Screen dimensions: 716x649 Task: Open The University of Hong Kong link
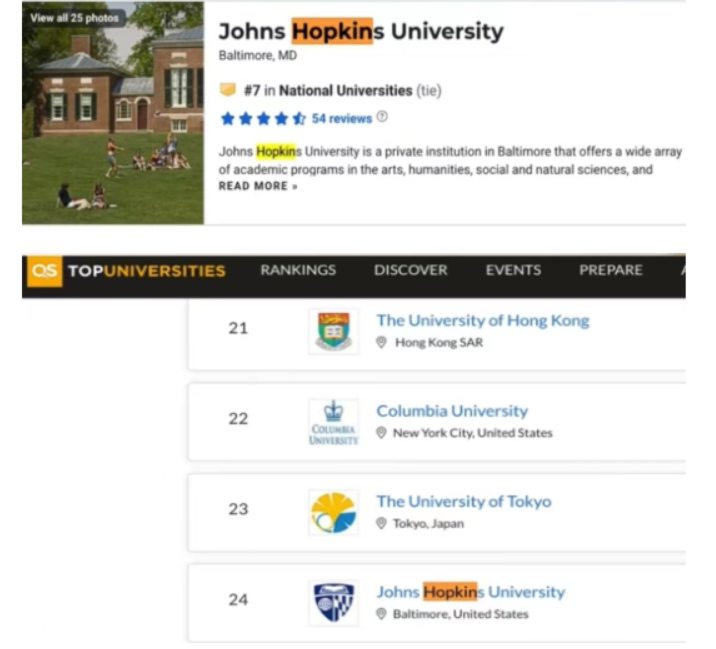coord(483,321)
